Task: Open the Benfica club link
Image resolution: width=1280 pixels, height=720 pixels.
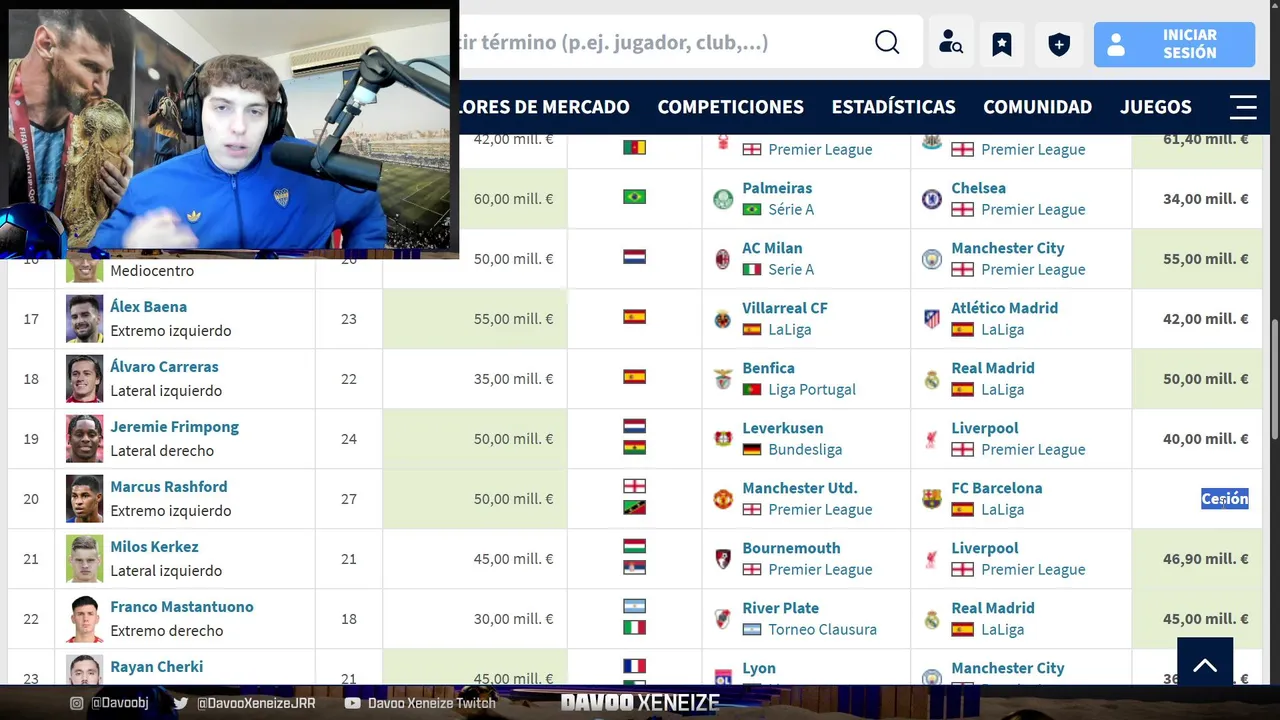Action: click(768, 368)
